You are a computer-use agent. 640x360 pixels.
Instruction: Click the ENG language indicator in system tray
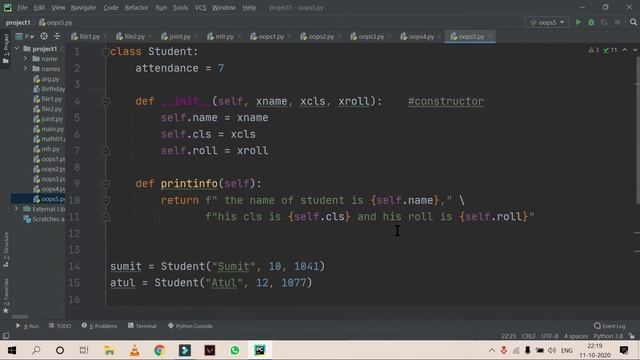tap(567, 350)
